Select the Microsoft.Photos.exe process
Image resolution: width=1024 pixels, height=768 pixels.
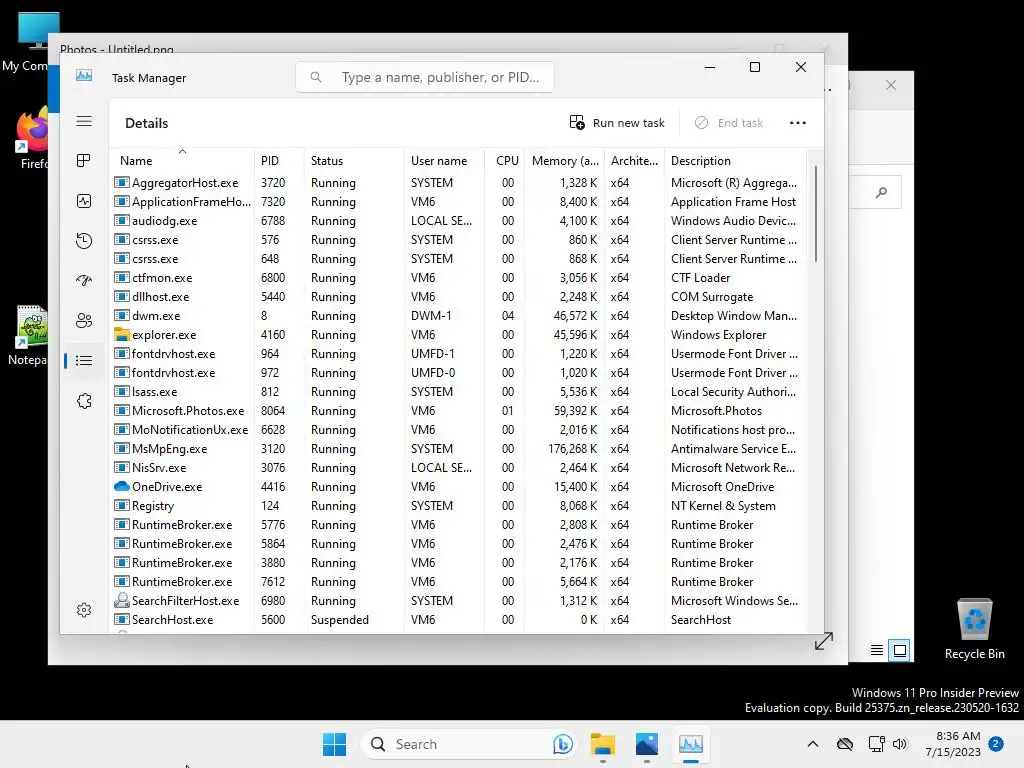[457, 411]
